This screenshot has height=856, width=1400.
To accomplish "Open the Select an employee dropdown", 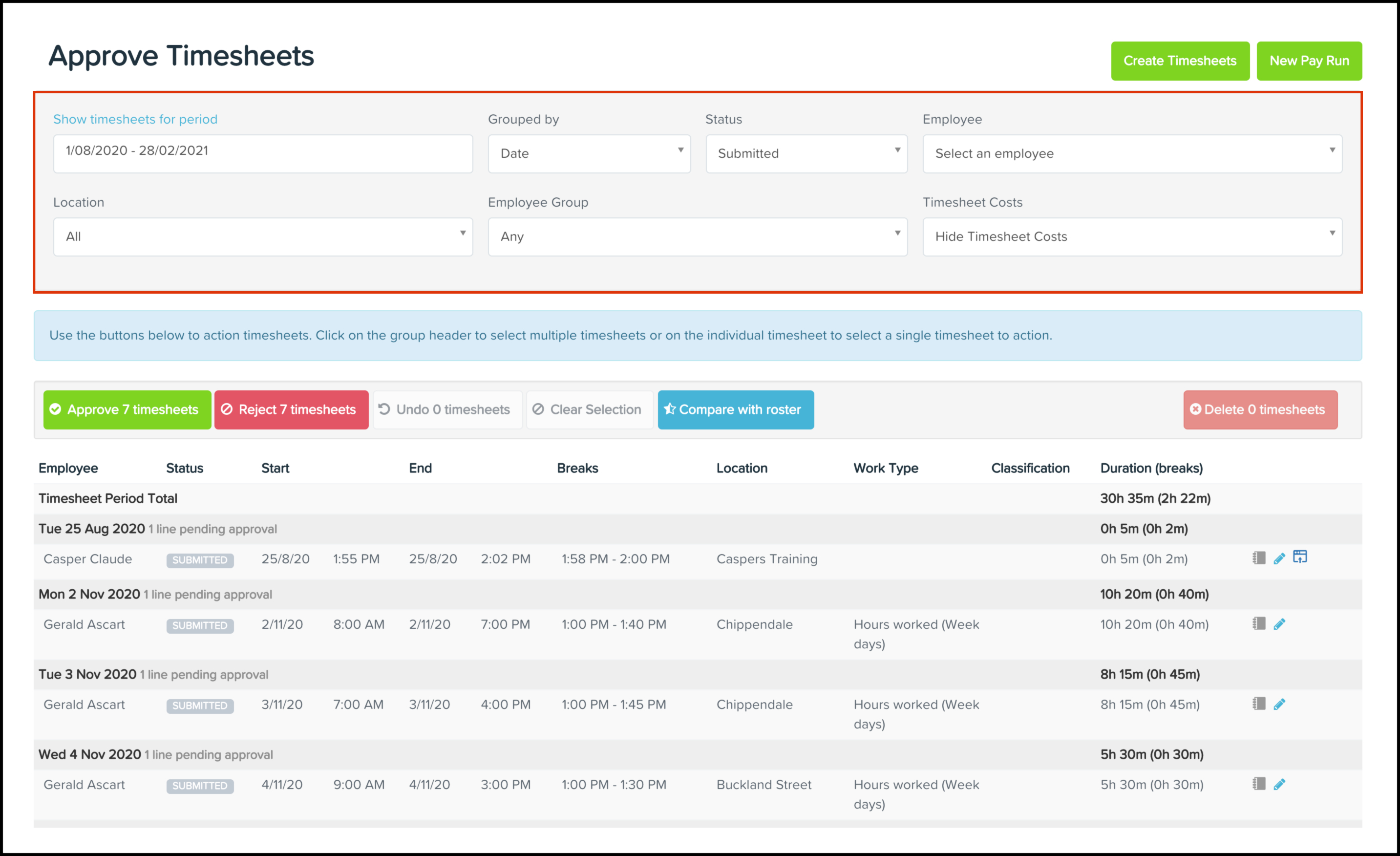I will (1132, 153).
